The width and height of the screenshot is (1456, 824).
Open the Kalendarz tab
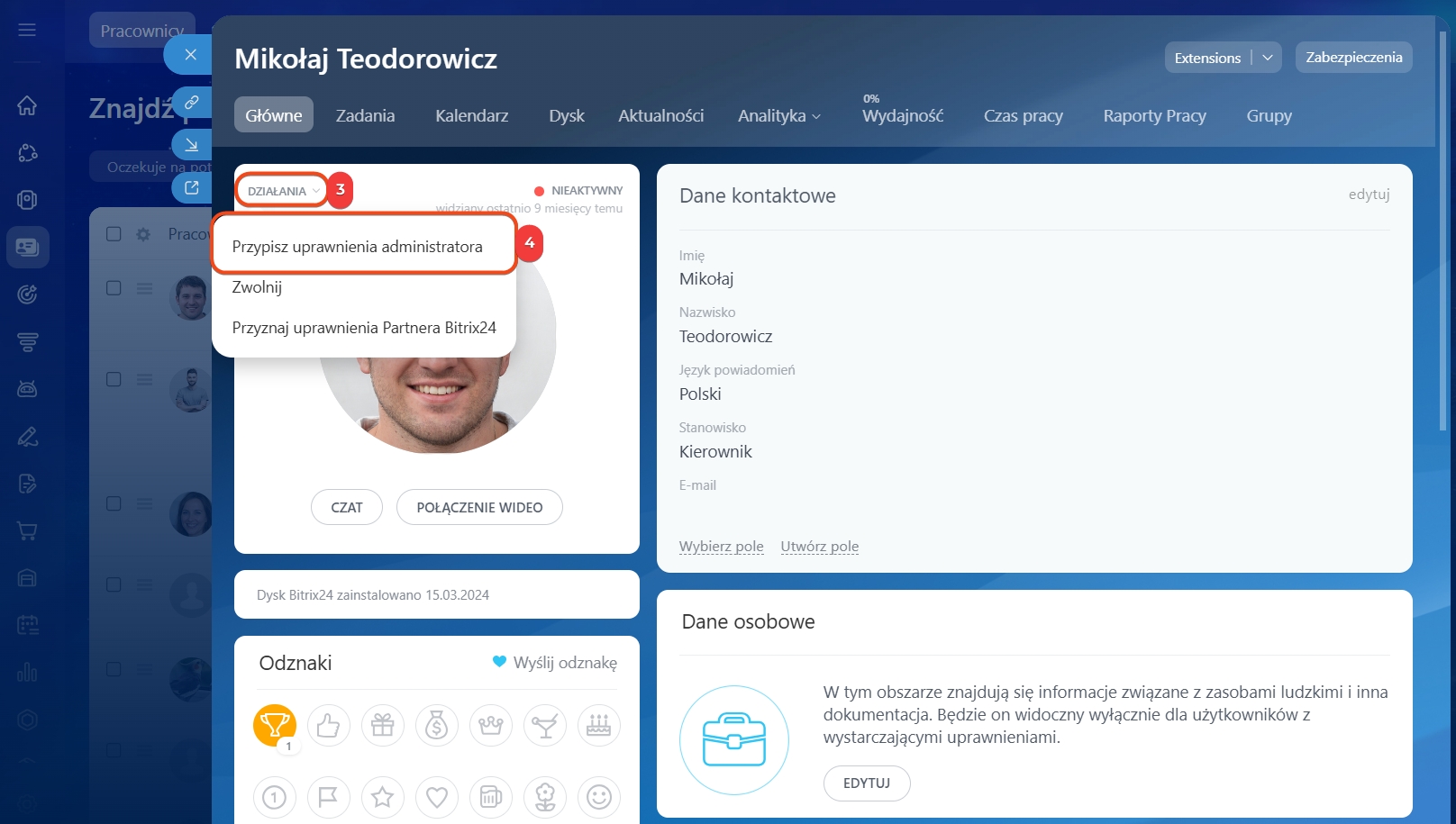[471, 115]
